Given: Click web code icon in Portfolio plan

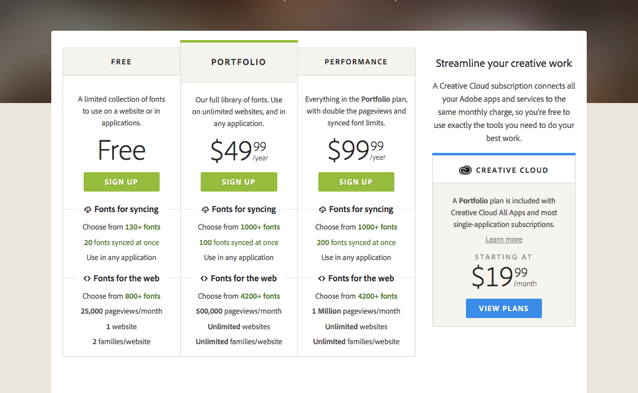Looking at the screenshot, I should (x=204, y=279).
